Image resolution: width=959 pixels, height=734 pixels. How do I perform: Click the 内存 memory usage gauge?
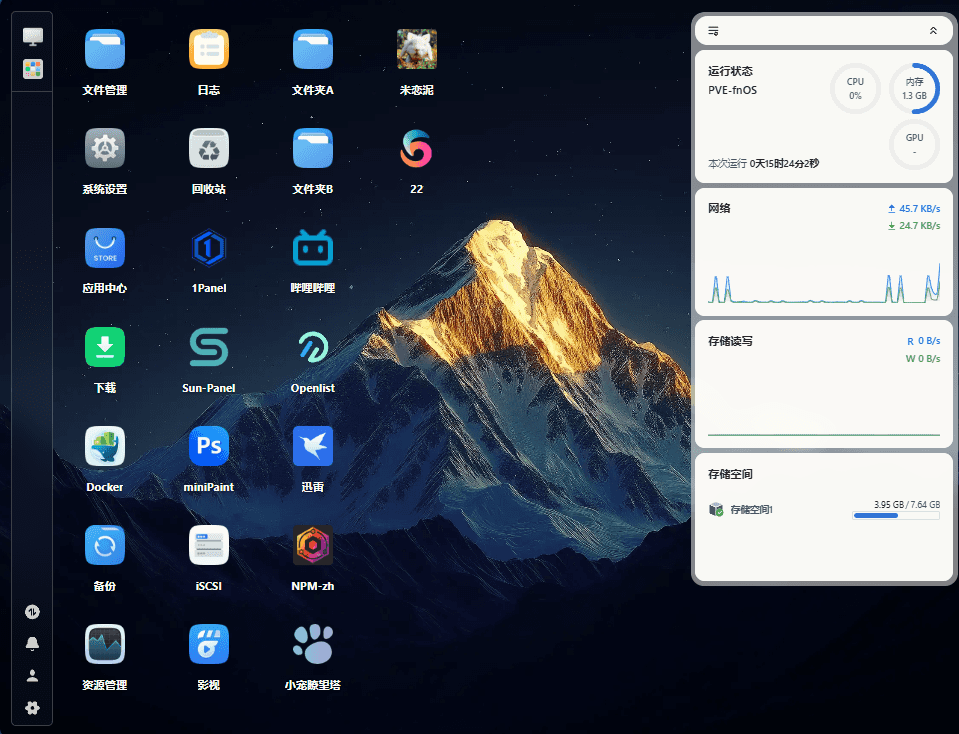coord(914,89)
